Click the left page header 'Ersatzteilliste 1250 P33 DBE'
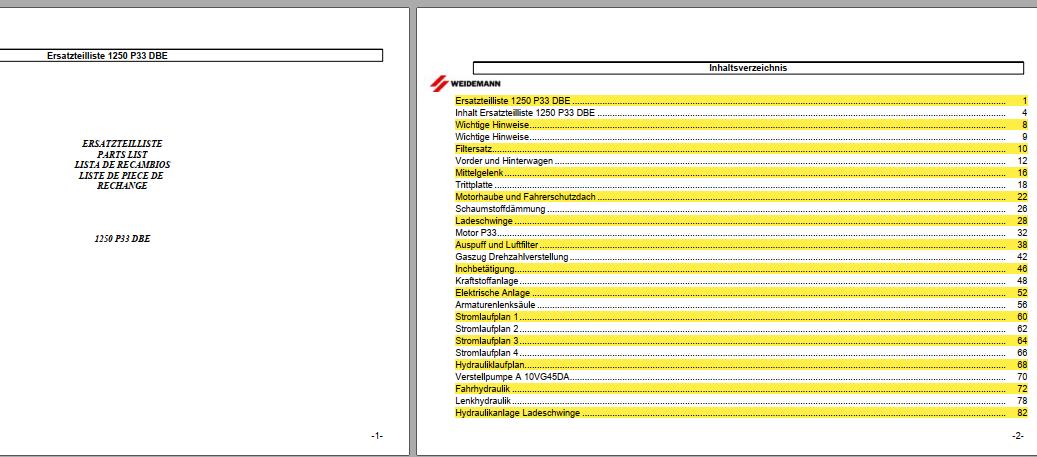1037x457 pixels. coord(107,56)
